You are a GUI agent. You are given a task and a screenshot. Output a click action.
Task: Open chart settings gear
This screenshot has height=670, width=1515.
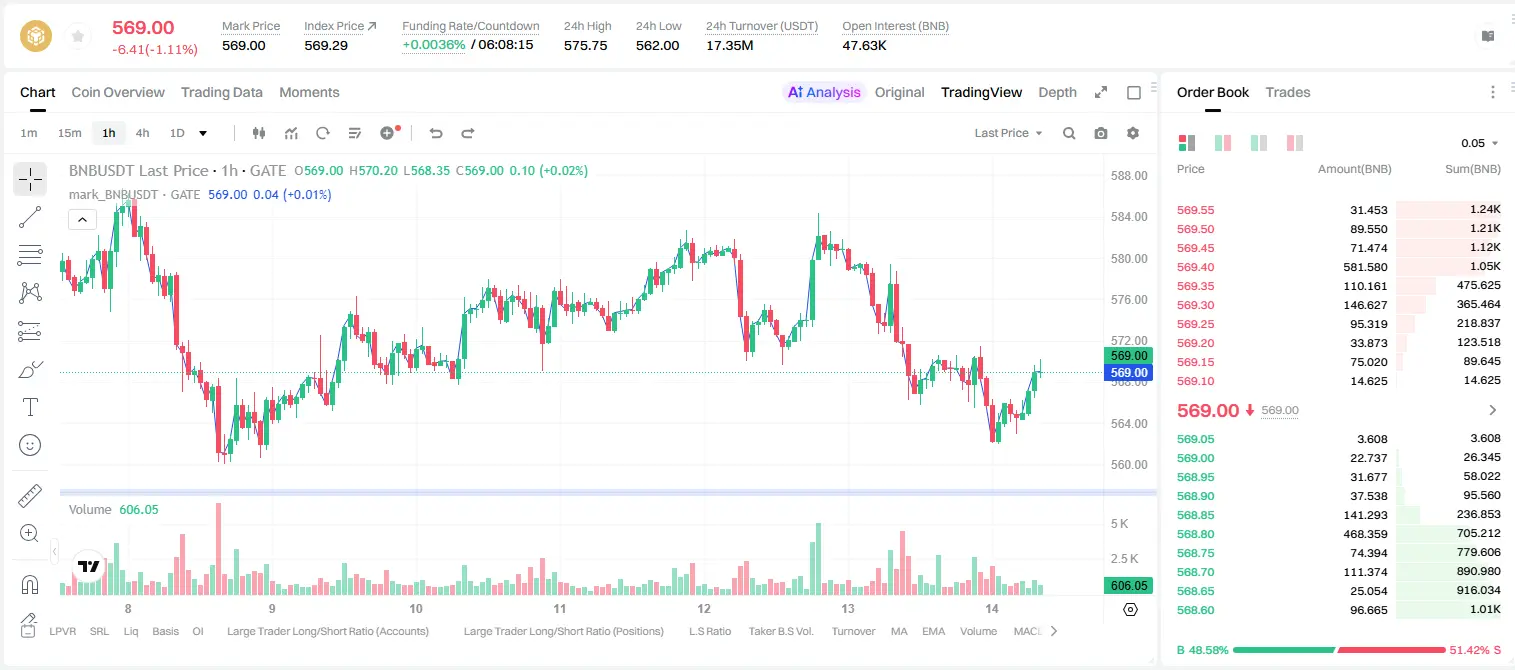coord(1133,133)
